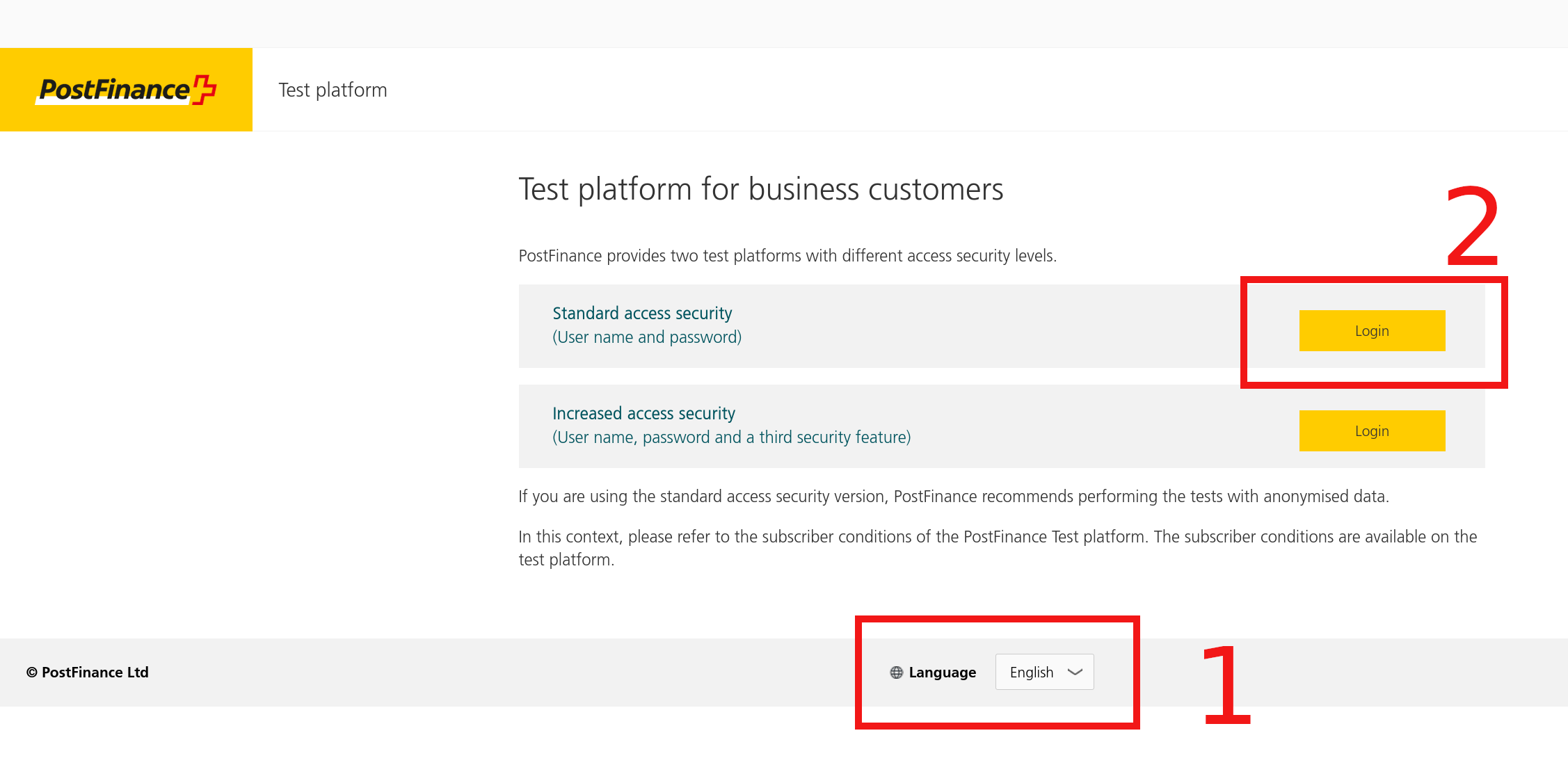Click the 'Test platform' header text

[x=333, y=90]
